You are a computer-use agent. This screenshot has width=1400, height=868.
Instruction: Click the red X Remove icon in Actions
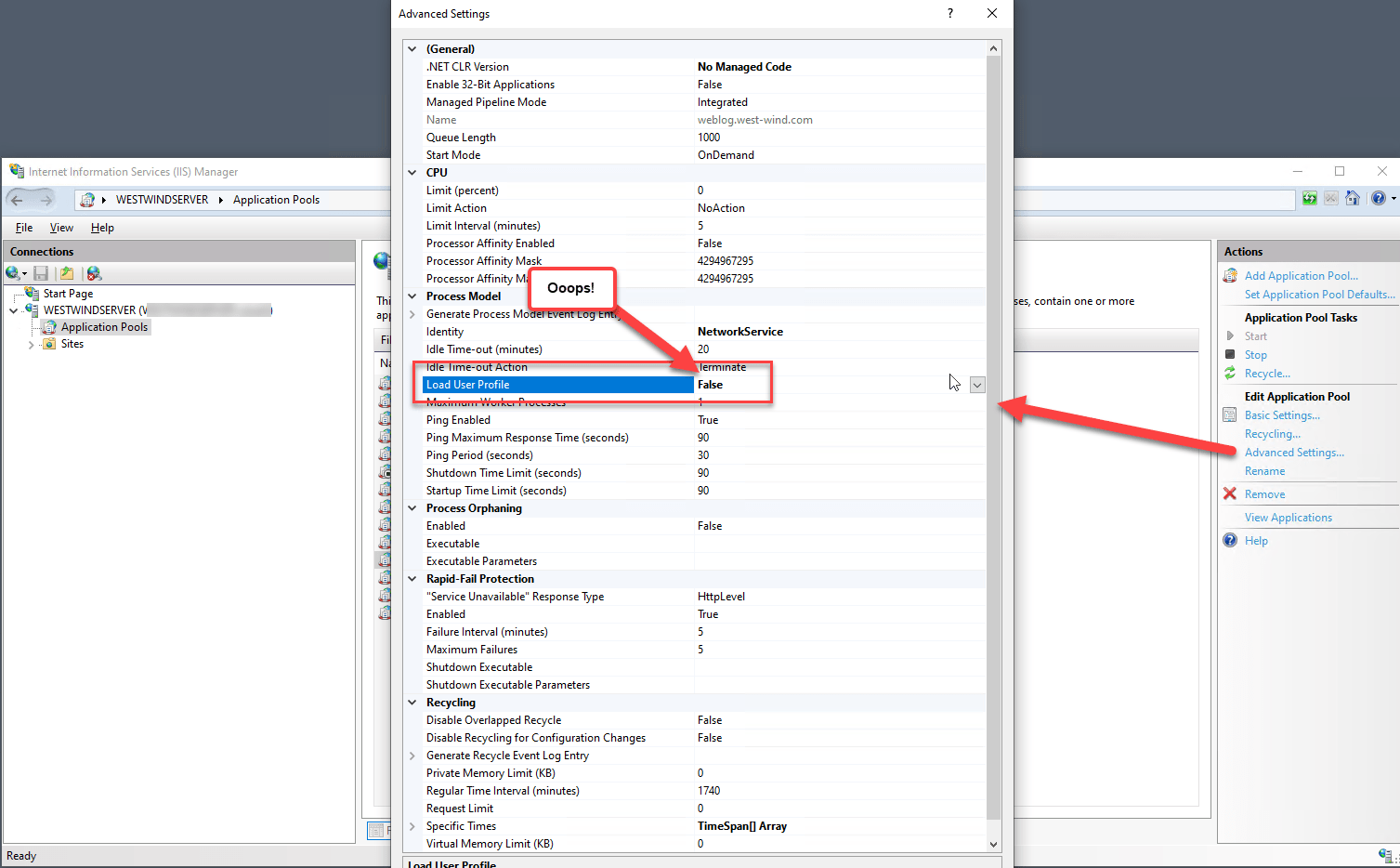(1230, 493)
